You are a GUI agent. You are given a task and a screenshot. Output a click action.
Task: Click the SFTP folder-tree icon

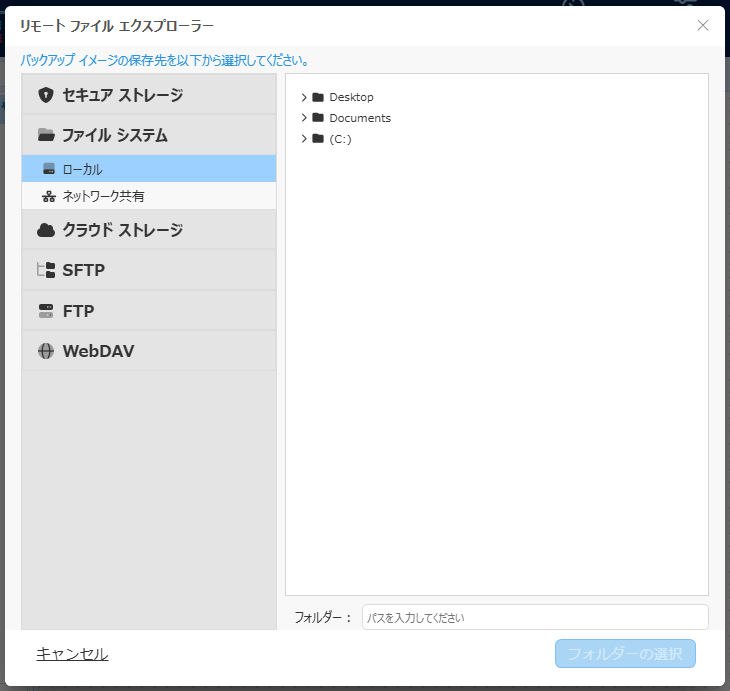point(46,270)
